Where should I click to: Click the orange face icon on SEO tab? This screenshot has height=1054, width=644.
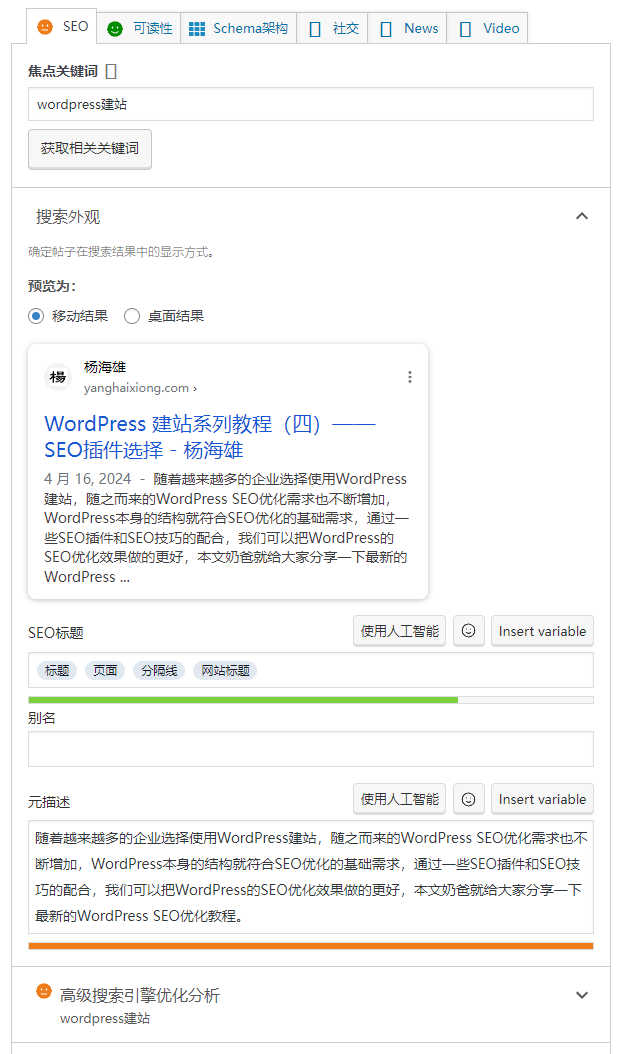(45, 27)
